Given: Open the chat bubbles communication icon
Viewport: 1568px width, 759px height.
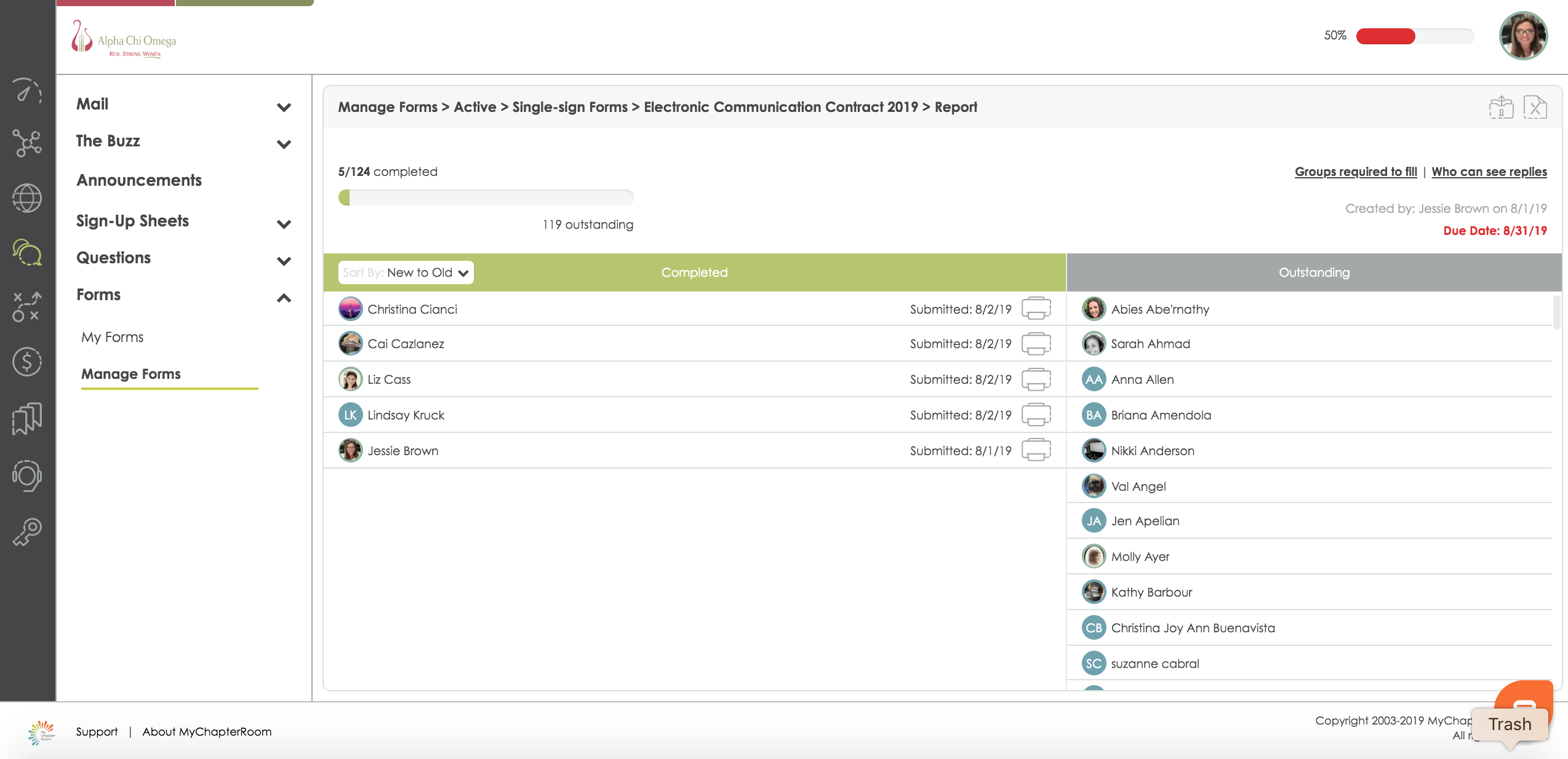Looking at the screenshot, I should 27,252.
